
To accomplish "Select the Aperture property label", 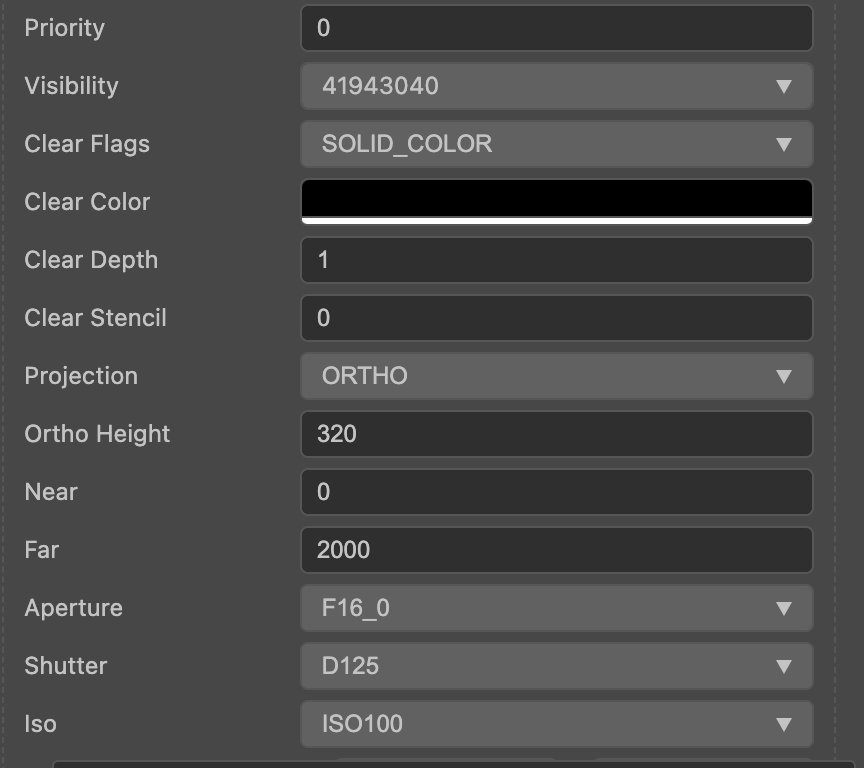I will tap(73, 608).
